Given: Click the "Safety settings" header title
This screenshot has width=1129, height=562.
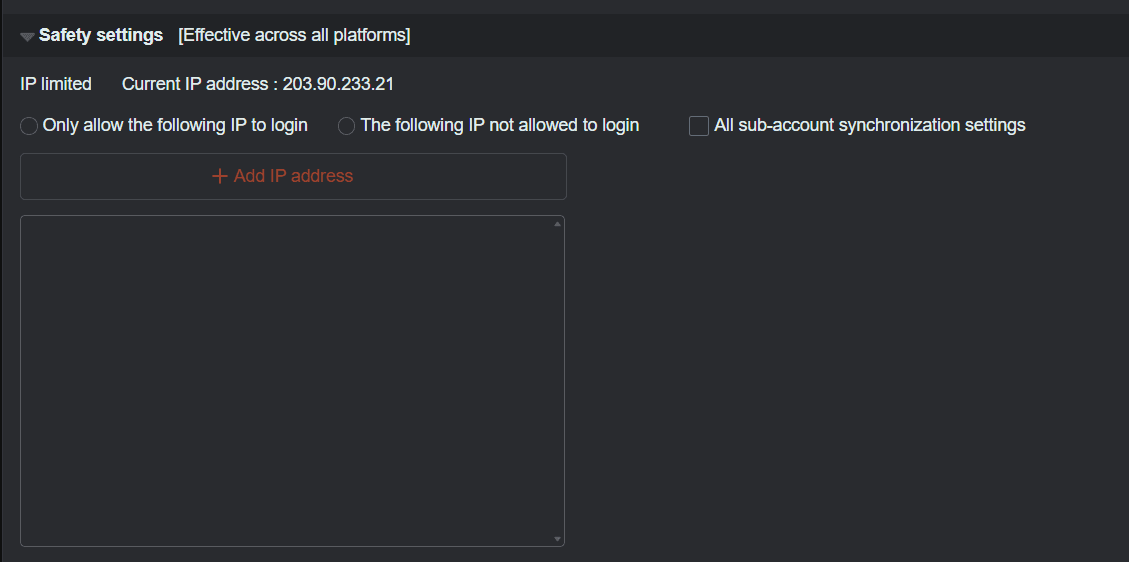Looking at the screenshot, I should click(x=101, y=35).
